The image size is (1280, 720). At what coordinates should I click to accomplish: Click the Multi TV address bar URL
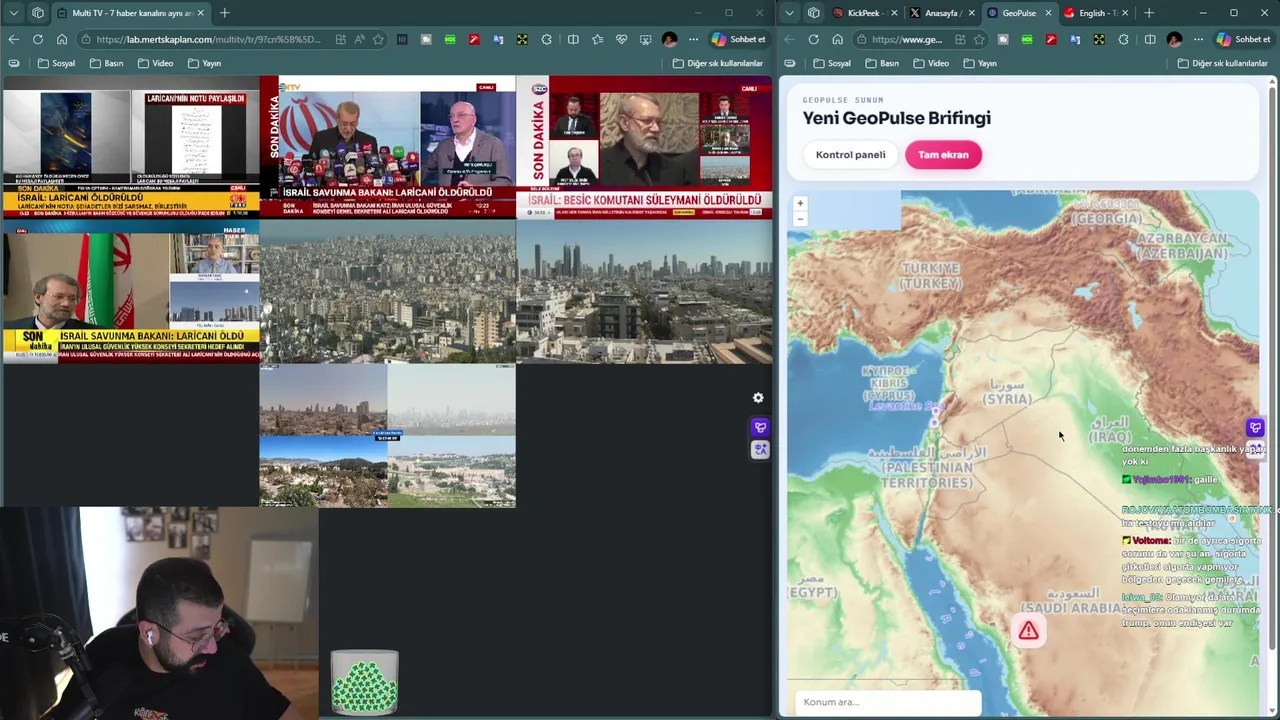(208, 39)
